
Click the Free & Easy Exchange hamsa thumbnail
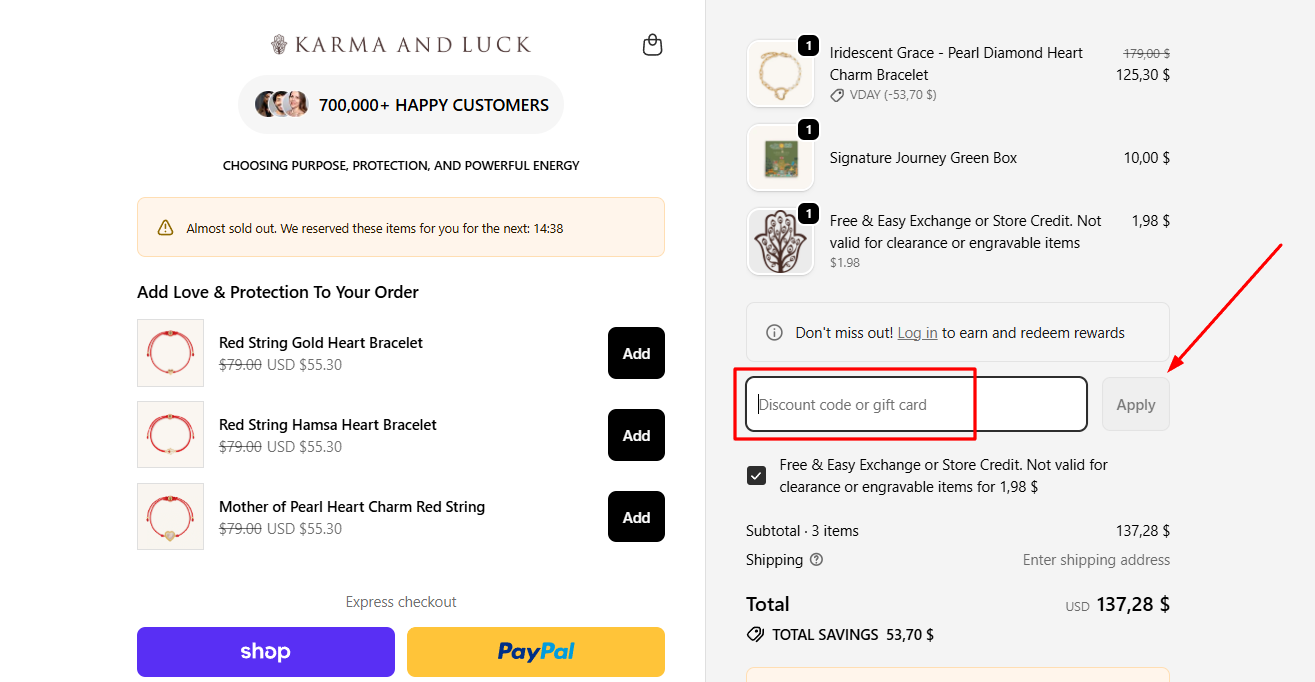click(780, 241)
